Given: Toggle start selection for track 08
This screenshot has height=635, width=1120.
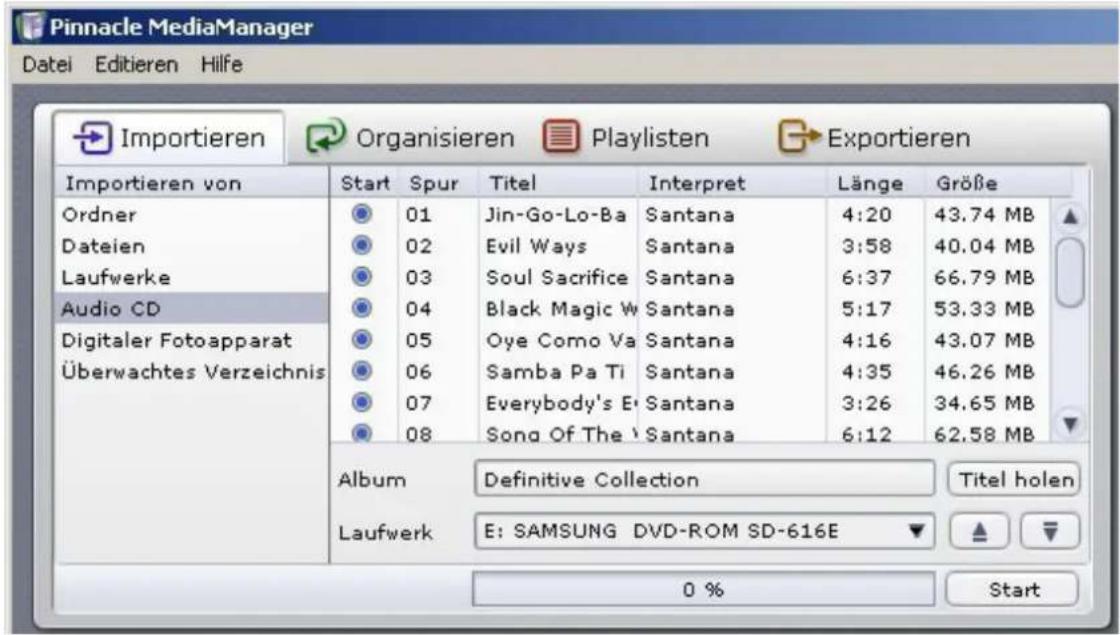Looking at the screenshot, I should tap(362, 432).
